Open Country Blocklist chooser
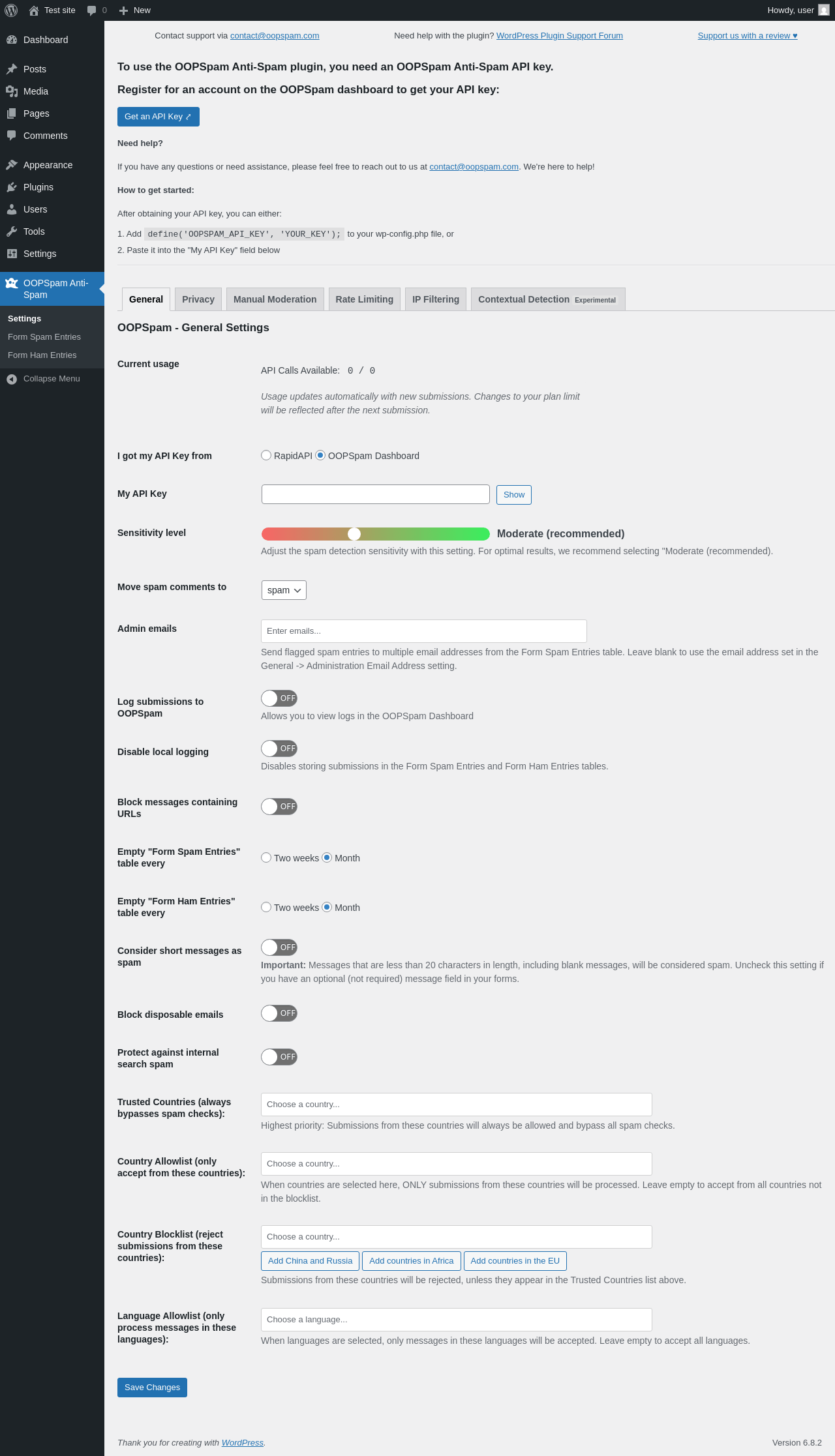835x1456 pixels. (x=457, y=1237)
